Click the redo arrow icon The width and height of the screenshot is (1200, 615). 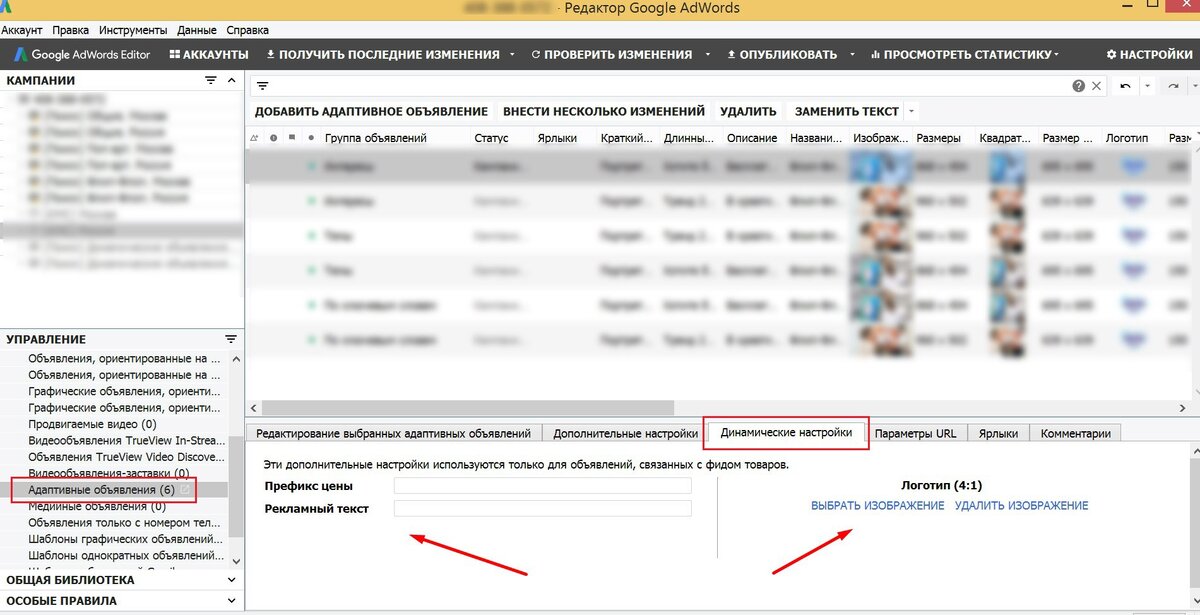1174,87
